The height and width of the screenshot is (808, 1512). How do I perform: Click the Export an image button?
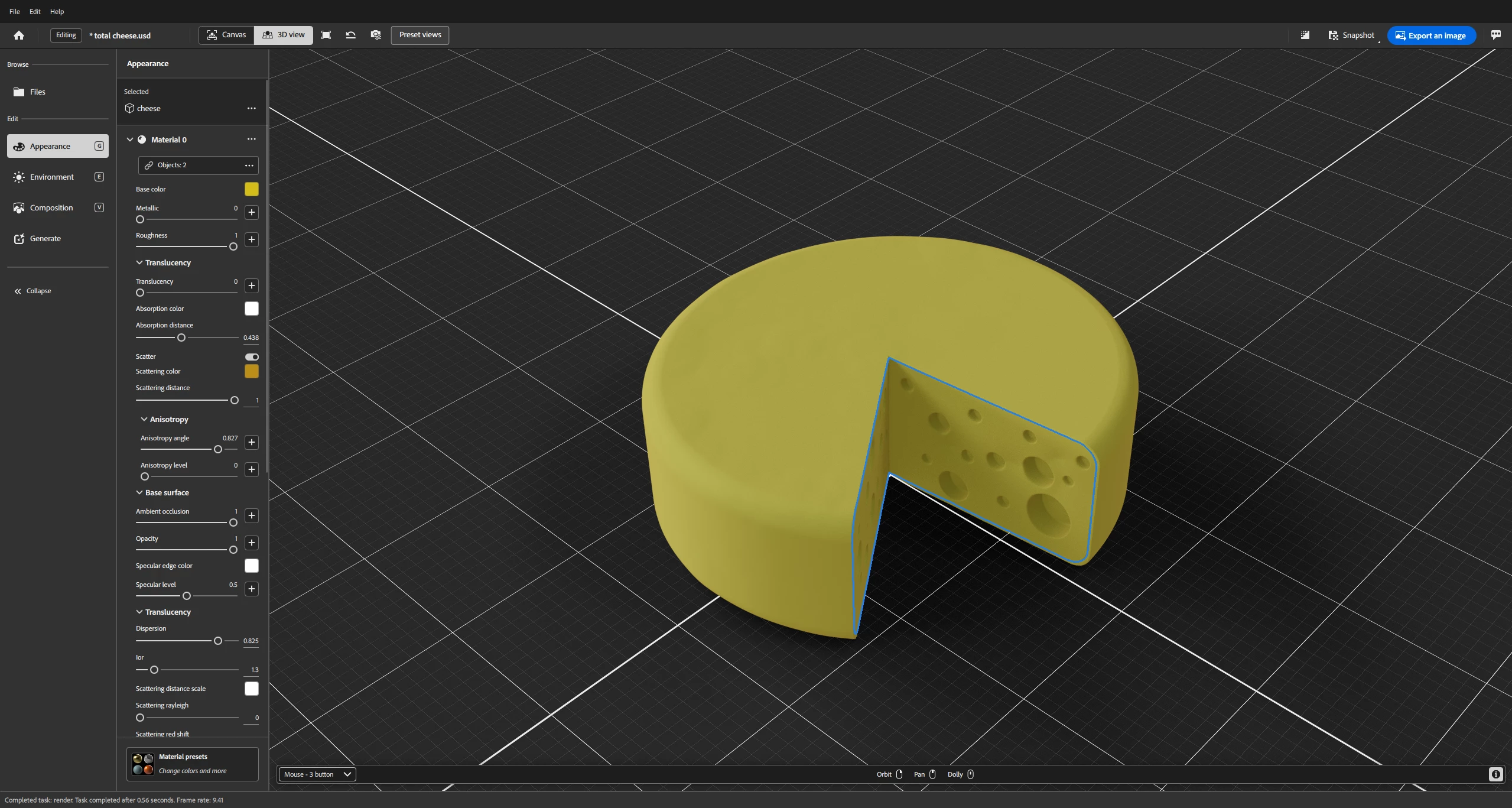coord(1430,35)
